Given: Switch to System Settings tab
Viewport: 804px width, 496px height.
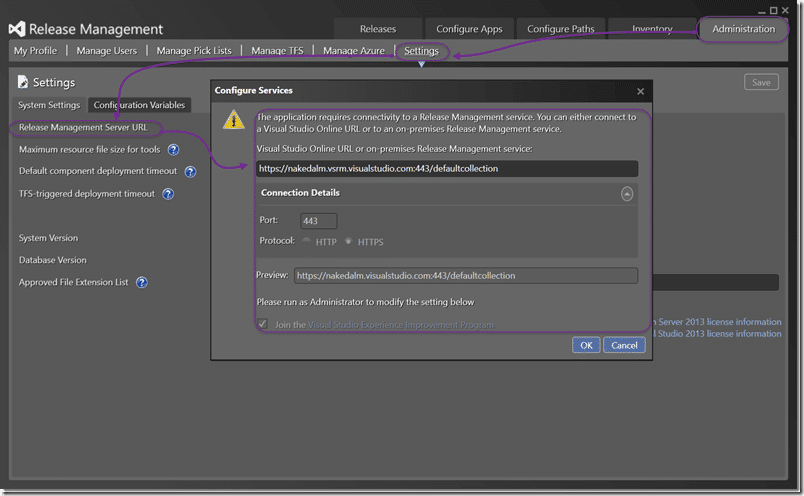Looking at the screenshot, I should coord(49,105).
